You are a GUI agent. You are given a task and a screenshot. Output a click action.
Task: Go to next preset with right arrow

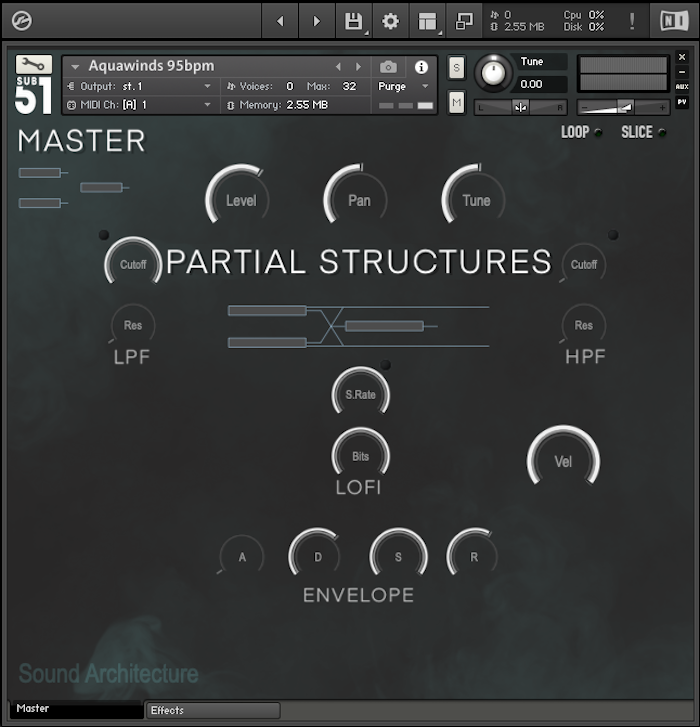(x=317, y=21)
